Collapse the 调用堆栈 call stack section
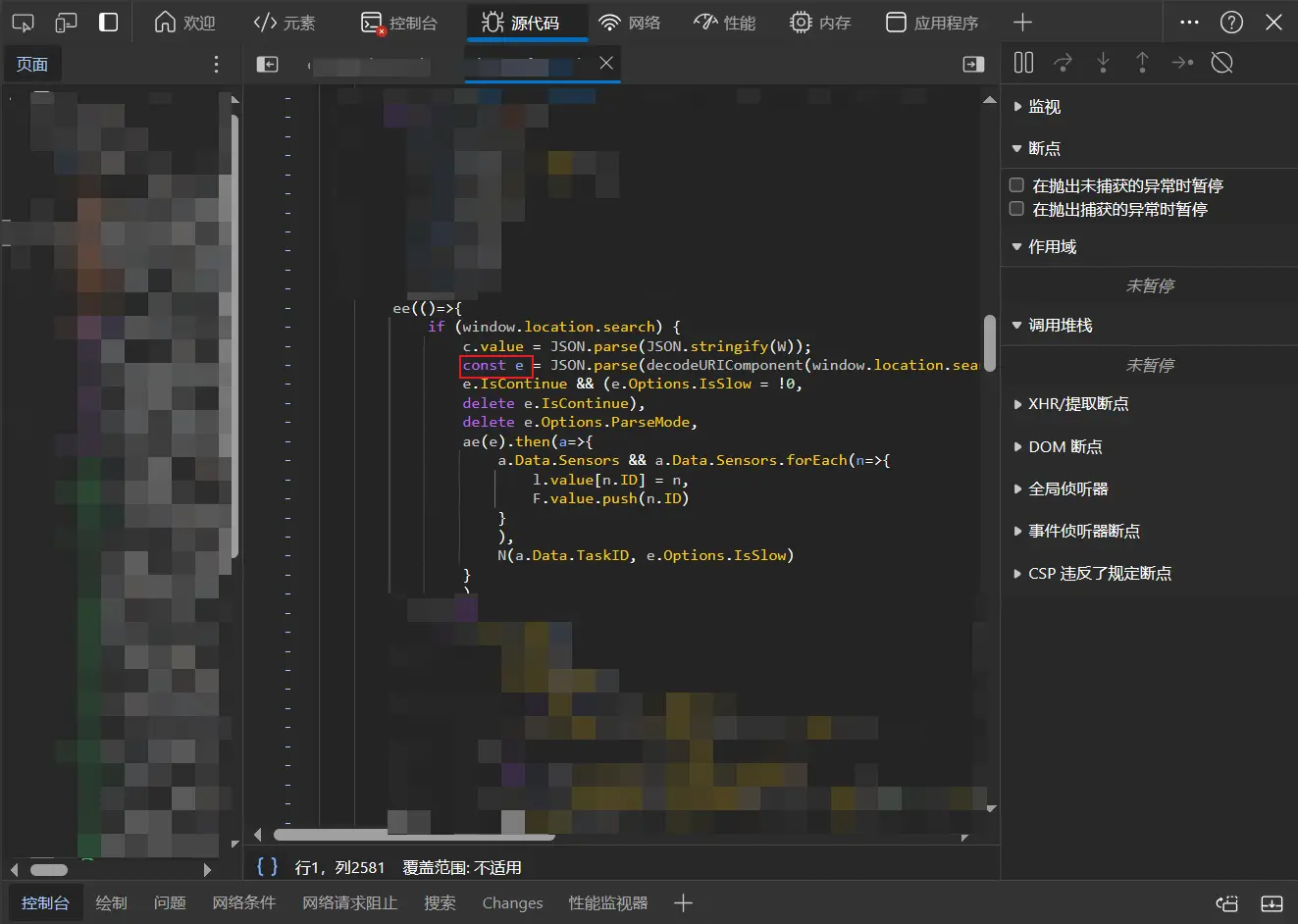 [x=1060, y=326]
